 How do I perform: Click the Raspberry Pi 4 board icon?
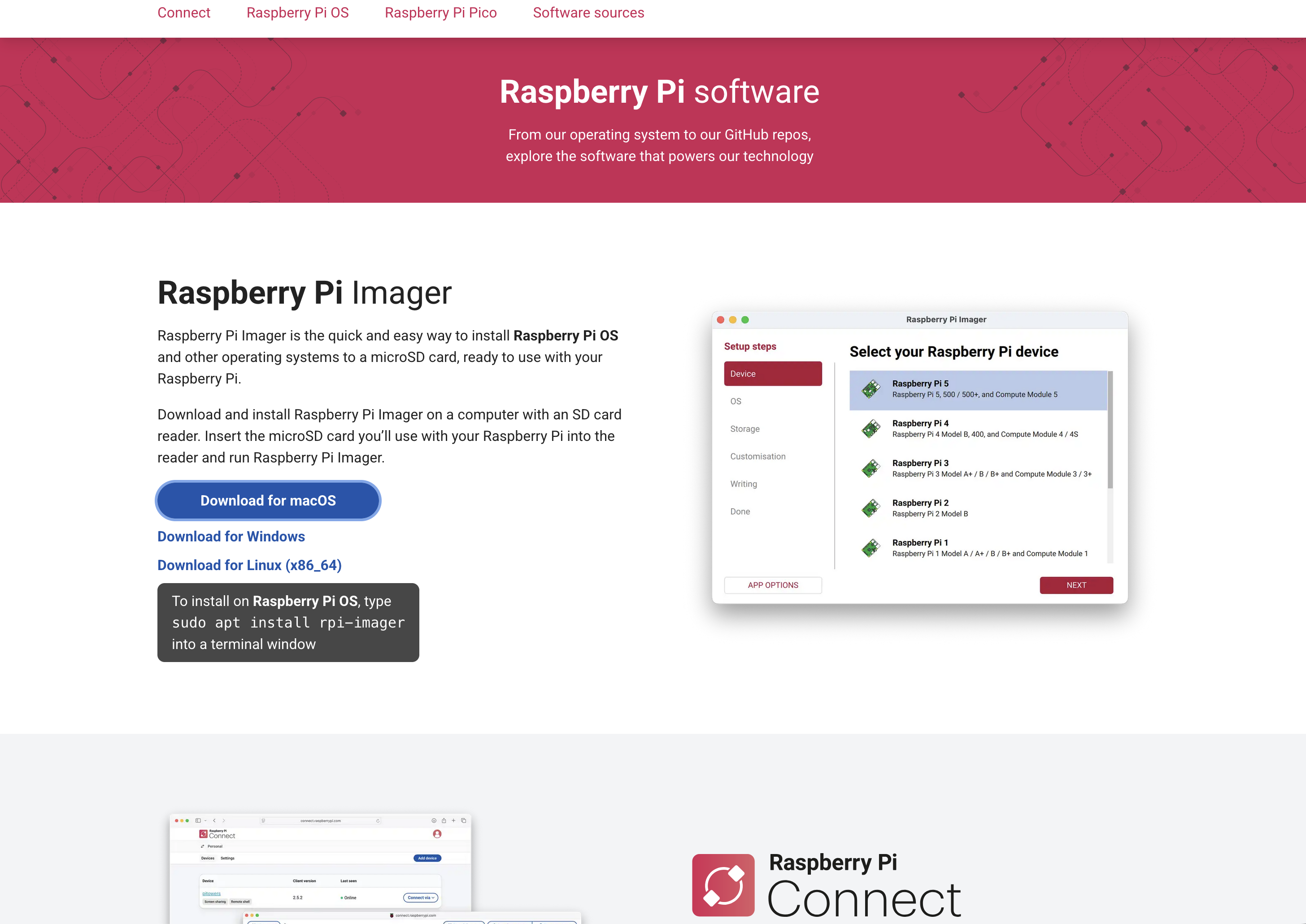[871, 429]
